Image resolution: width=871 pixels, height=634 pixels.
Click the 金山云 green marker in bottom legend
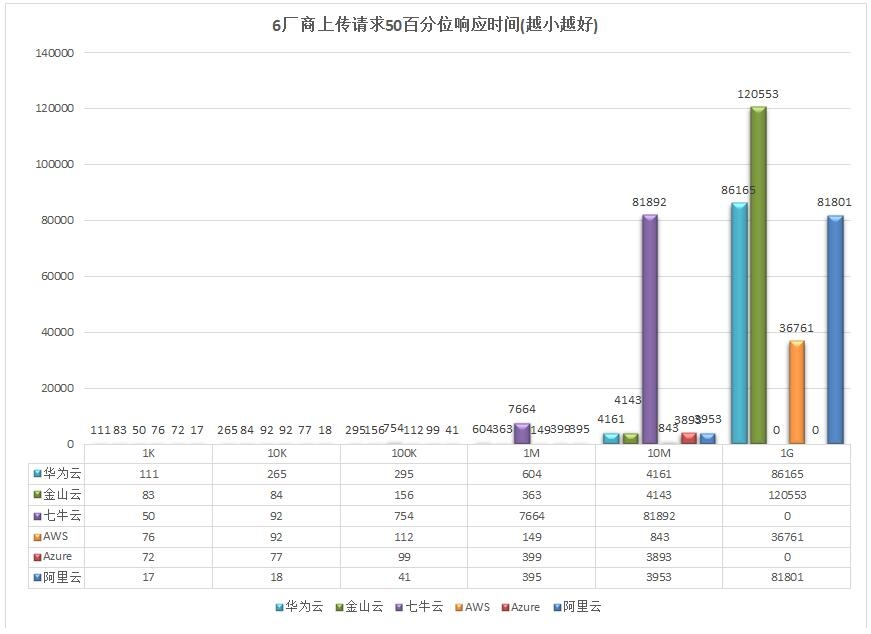339,607
